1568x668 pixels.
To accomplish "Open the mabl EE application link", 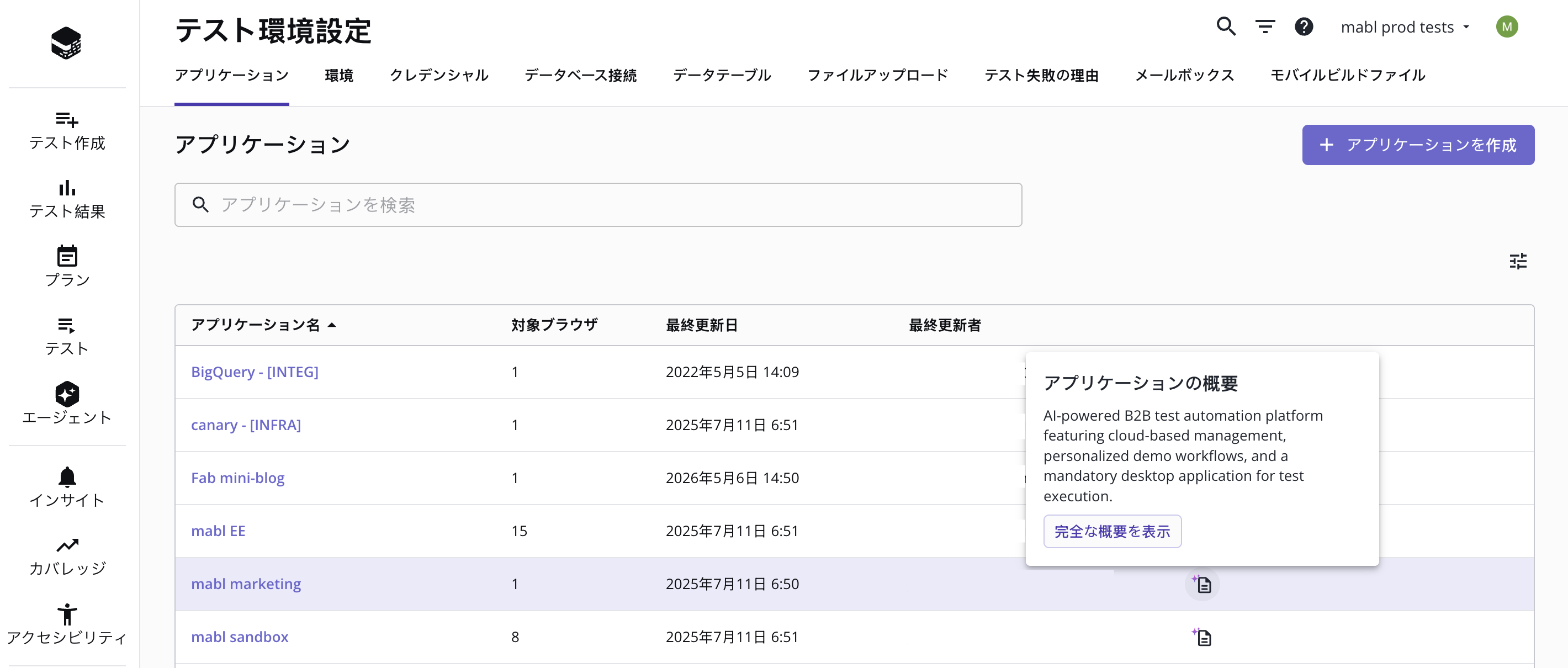I will coord(218,531).
